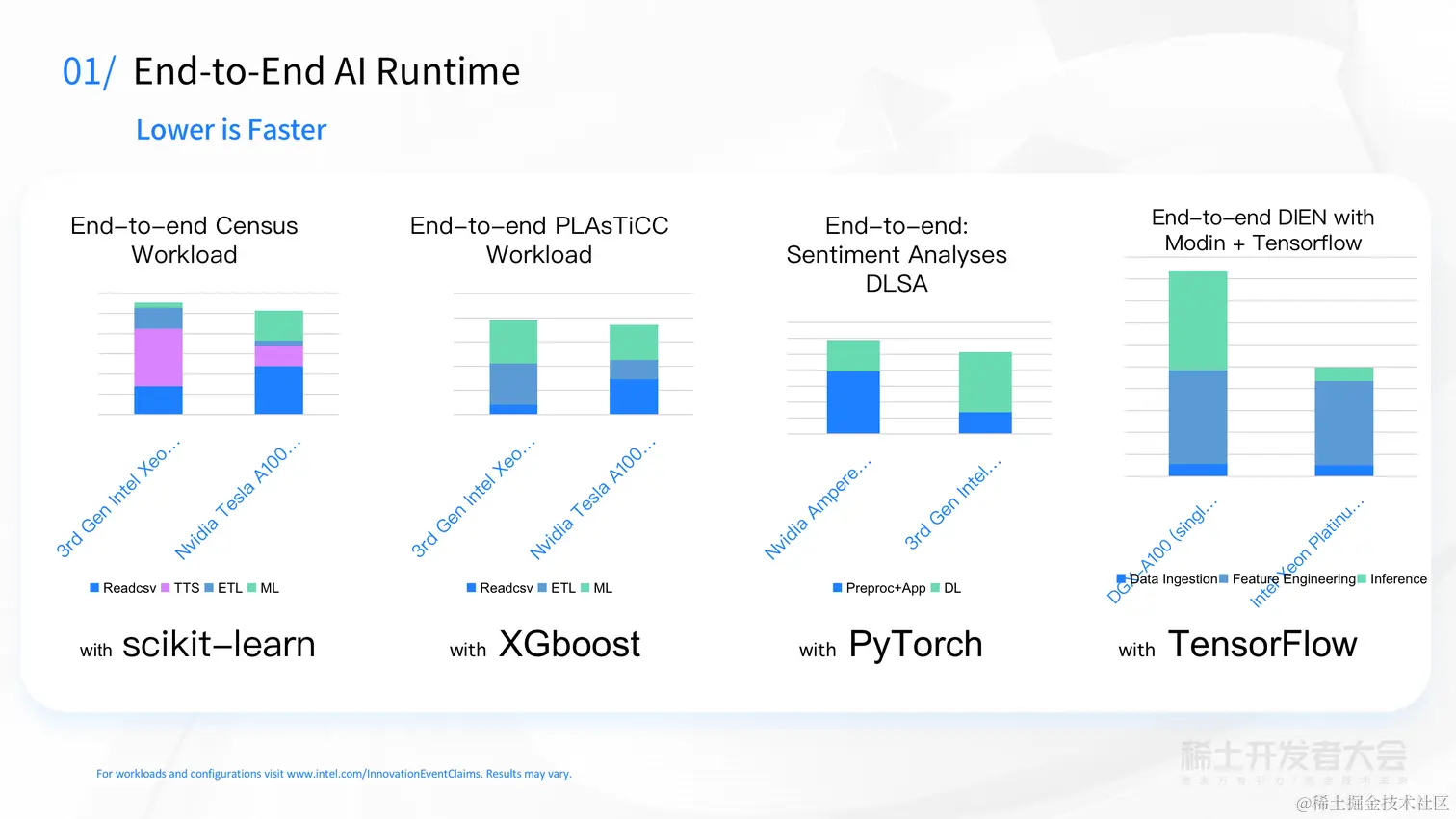
Task: Click the Inference legend swatch
Action: [1362, 578]
